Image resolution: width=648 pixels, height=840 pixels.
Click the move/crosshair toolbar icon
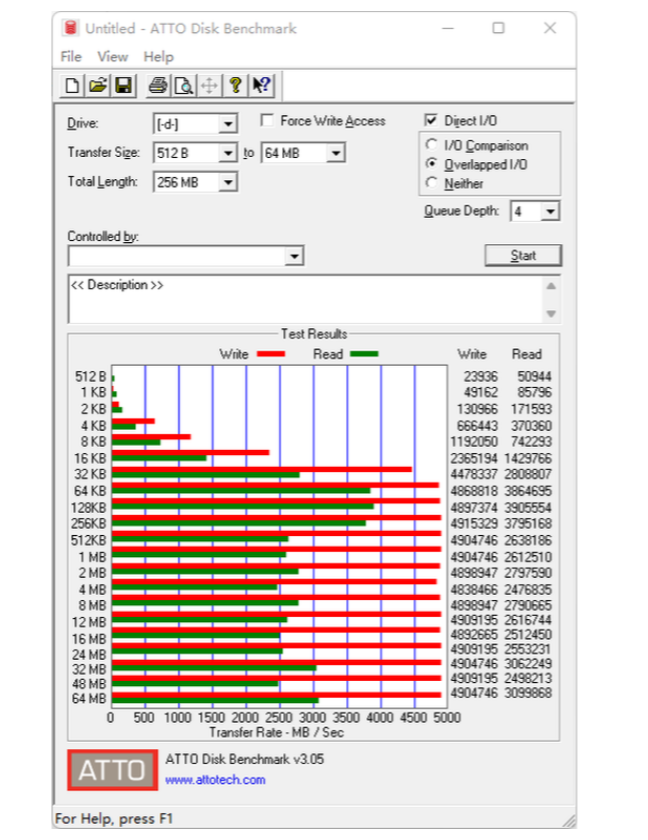[209, 86]
